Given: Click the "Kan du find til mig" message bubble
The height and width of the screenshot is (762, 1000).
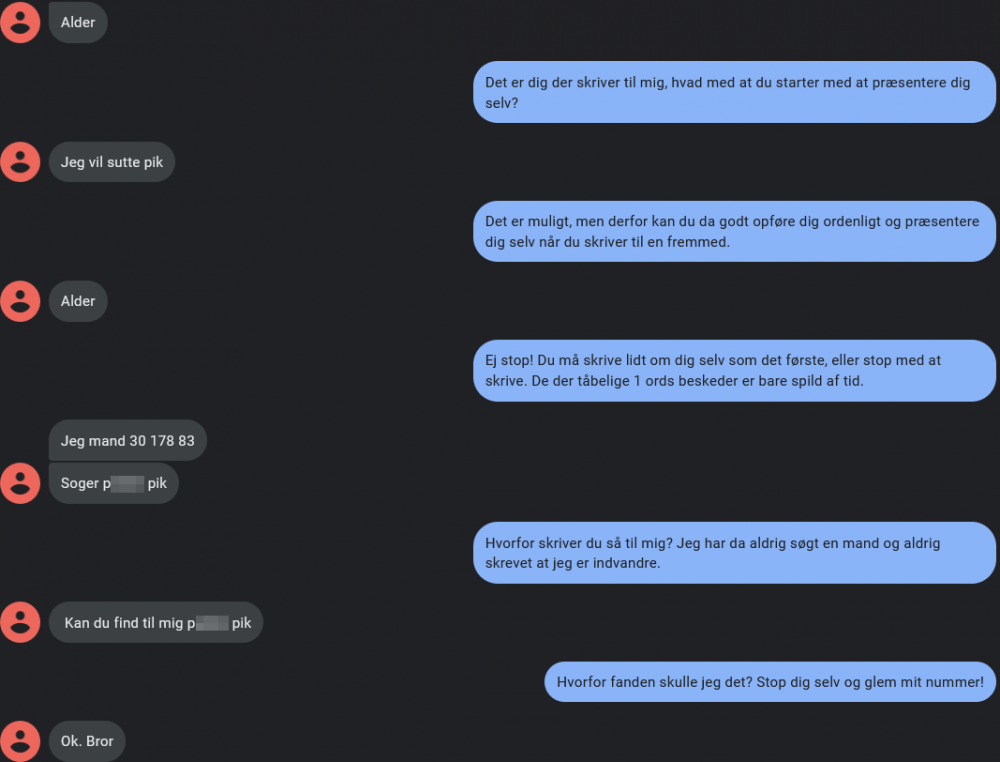Looking at the screenshot, I should point(155,622).
